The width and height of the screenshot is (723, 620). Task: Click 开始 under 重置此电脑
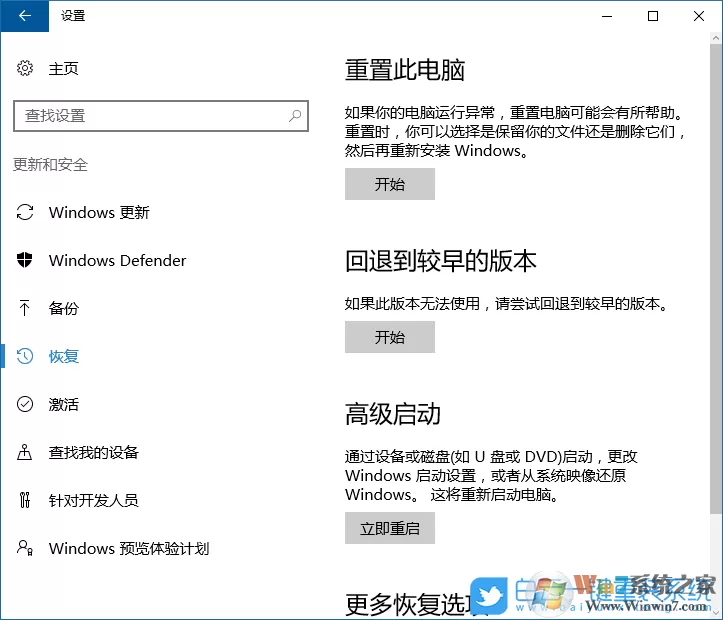390,184
